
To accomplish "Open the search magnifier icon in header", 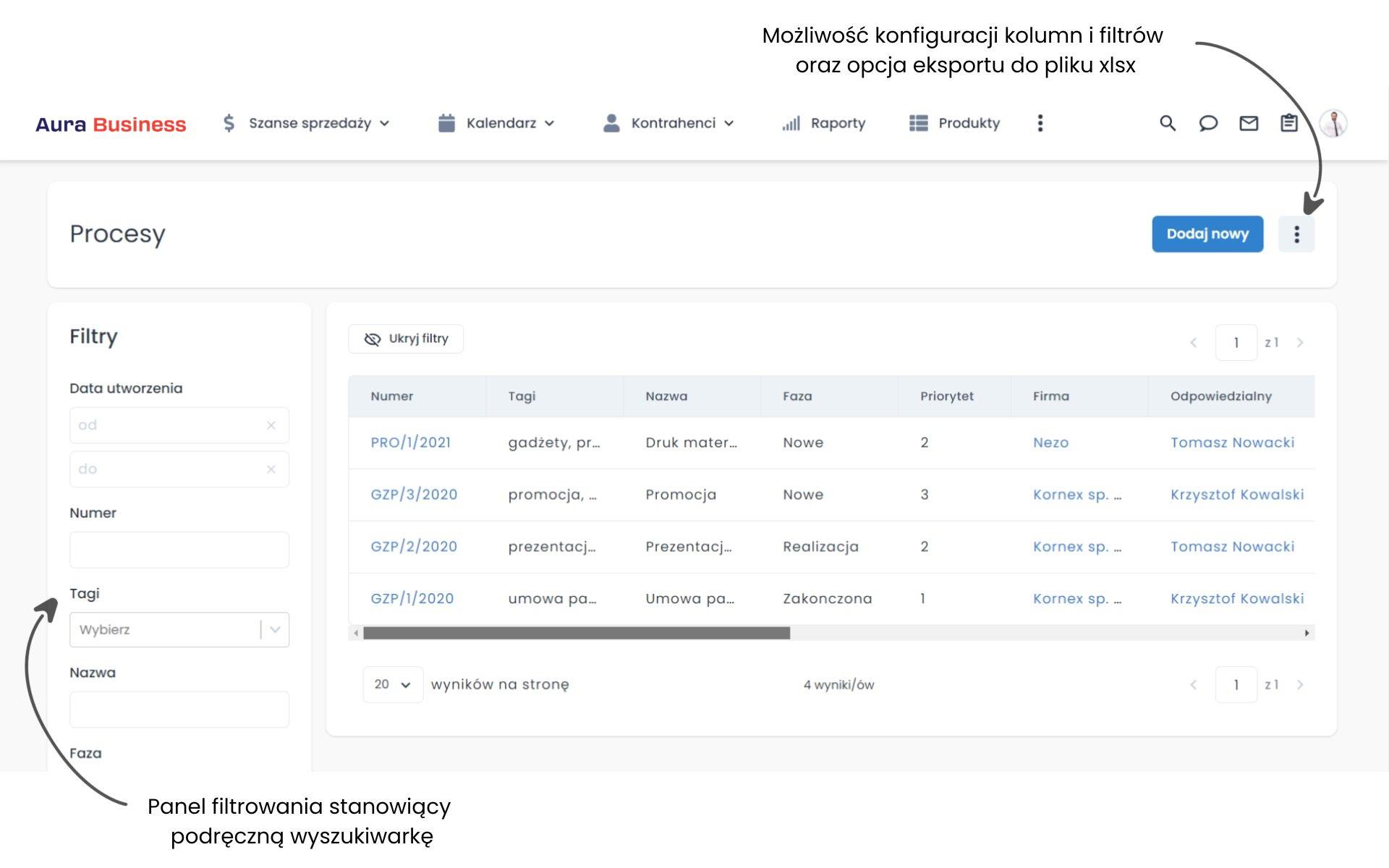I will pyautogui.click(x=1167, y=123).
